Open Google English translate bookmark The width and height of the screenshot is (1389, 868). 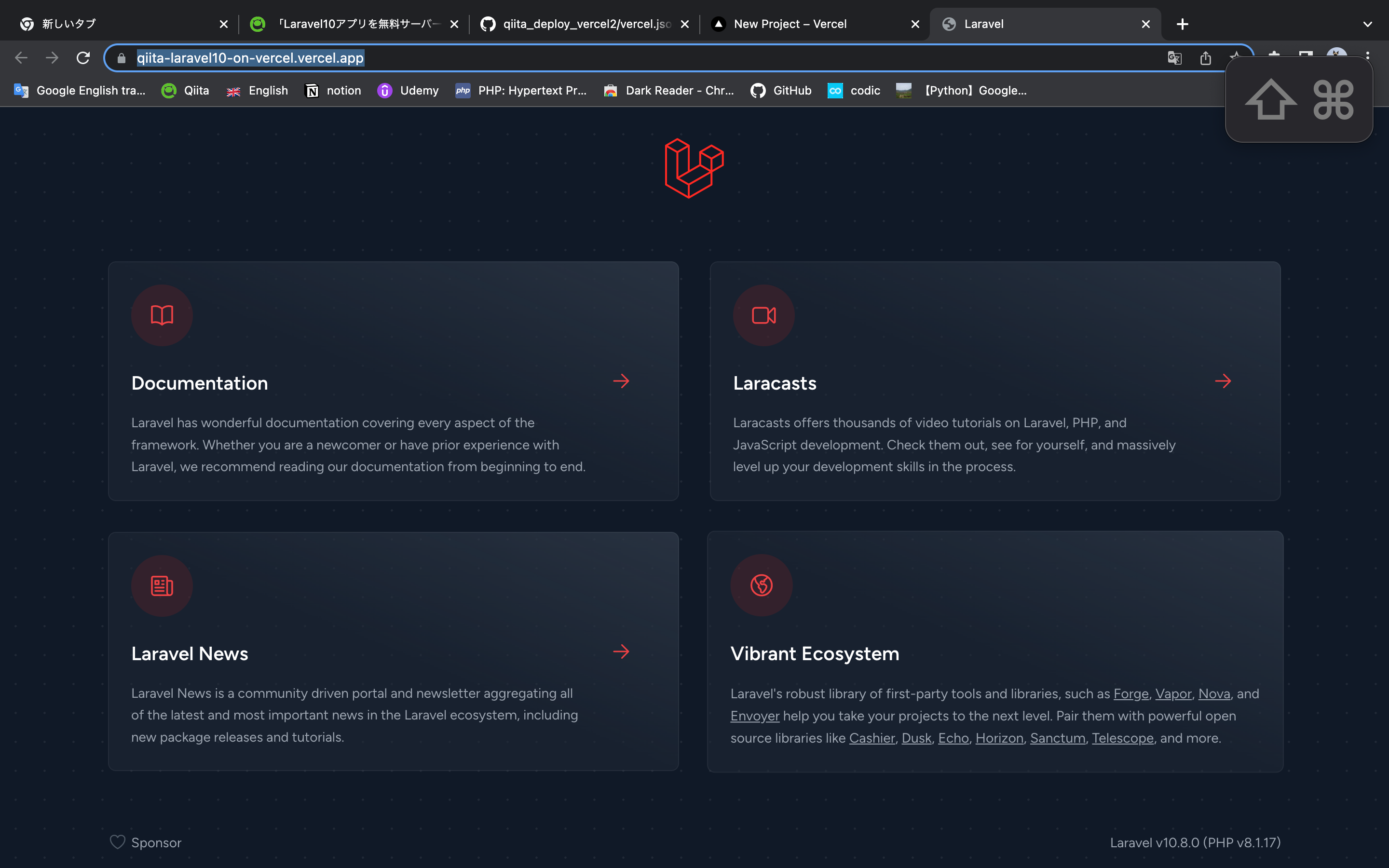pyautogui.click(x=79, y=91)
